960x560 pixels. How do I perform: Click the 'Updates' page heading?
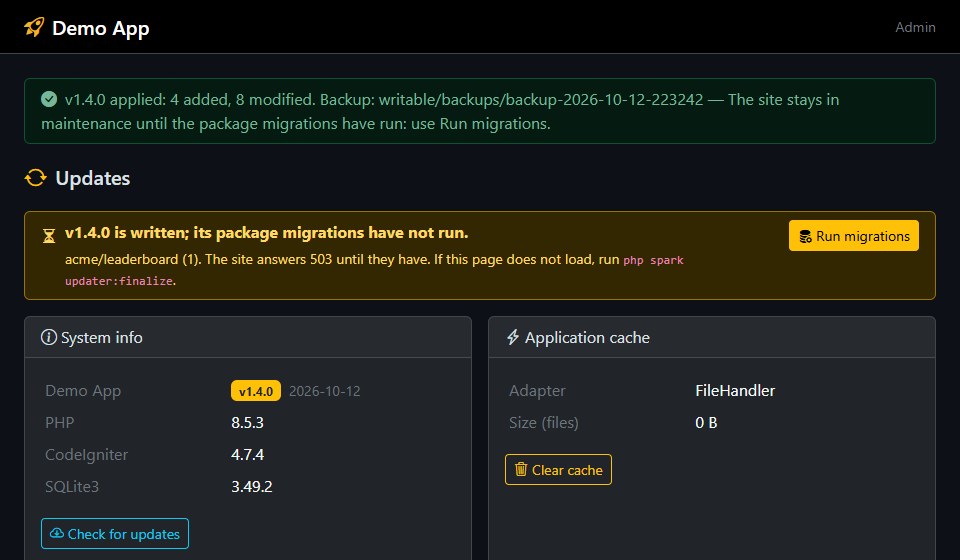pyautogui.click(x=93, y=178)
